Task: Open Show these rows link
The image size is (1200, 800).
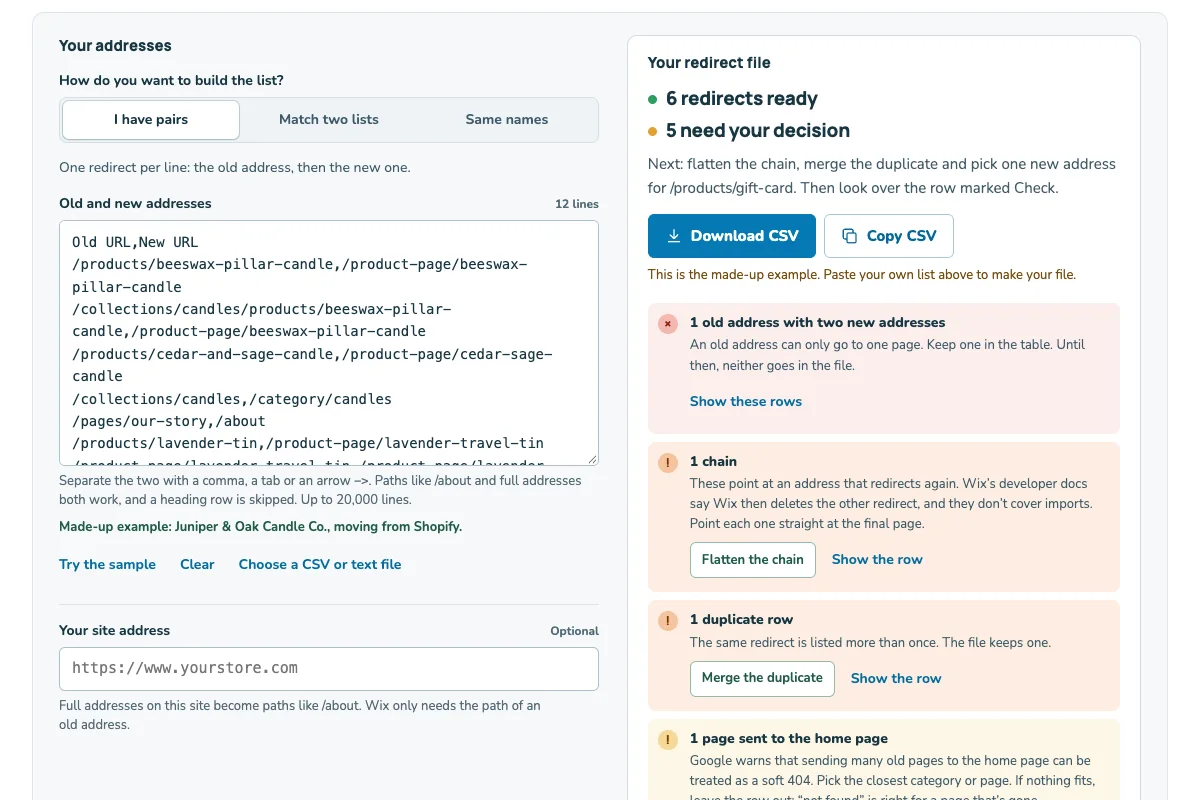Action: click(x=746, y=401)
